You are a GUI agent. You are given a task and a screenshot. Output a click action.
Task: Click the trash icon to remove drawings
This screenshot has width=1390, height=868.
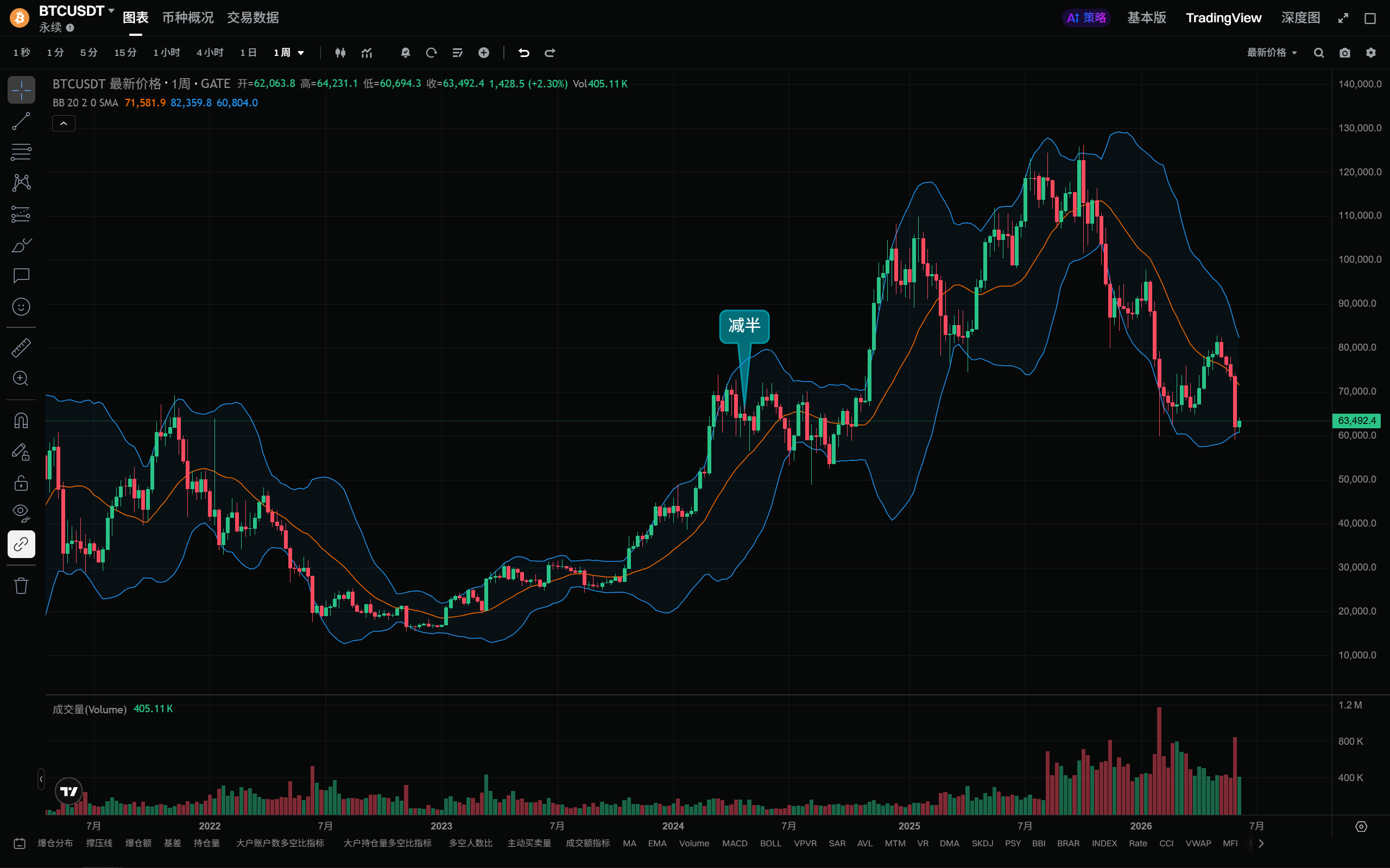click(21, 586)
